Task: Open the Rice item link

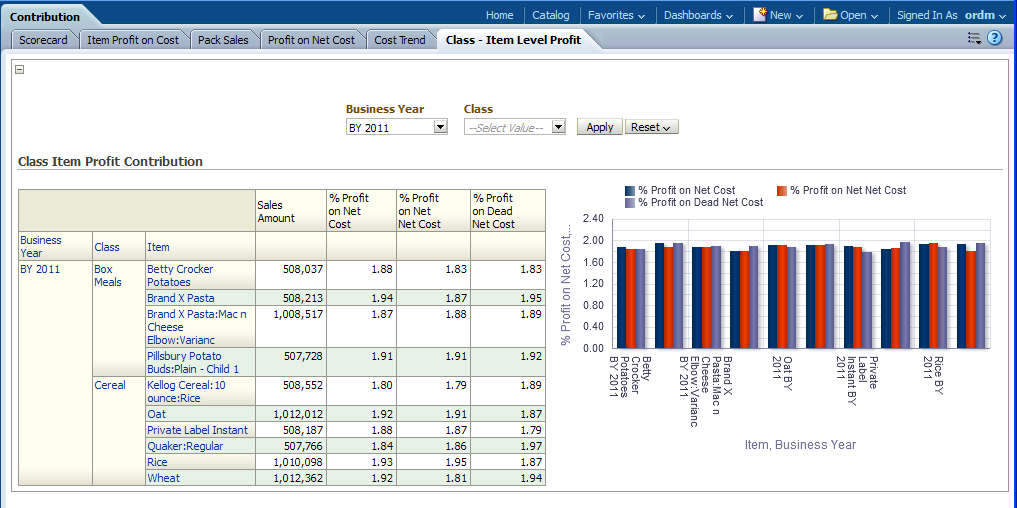Action: [157, 462]
